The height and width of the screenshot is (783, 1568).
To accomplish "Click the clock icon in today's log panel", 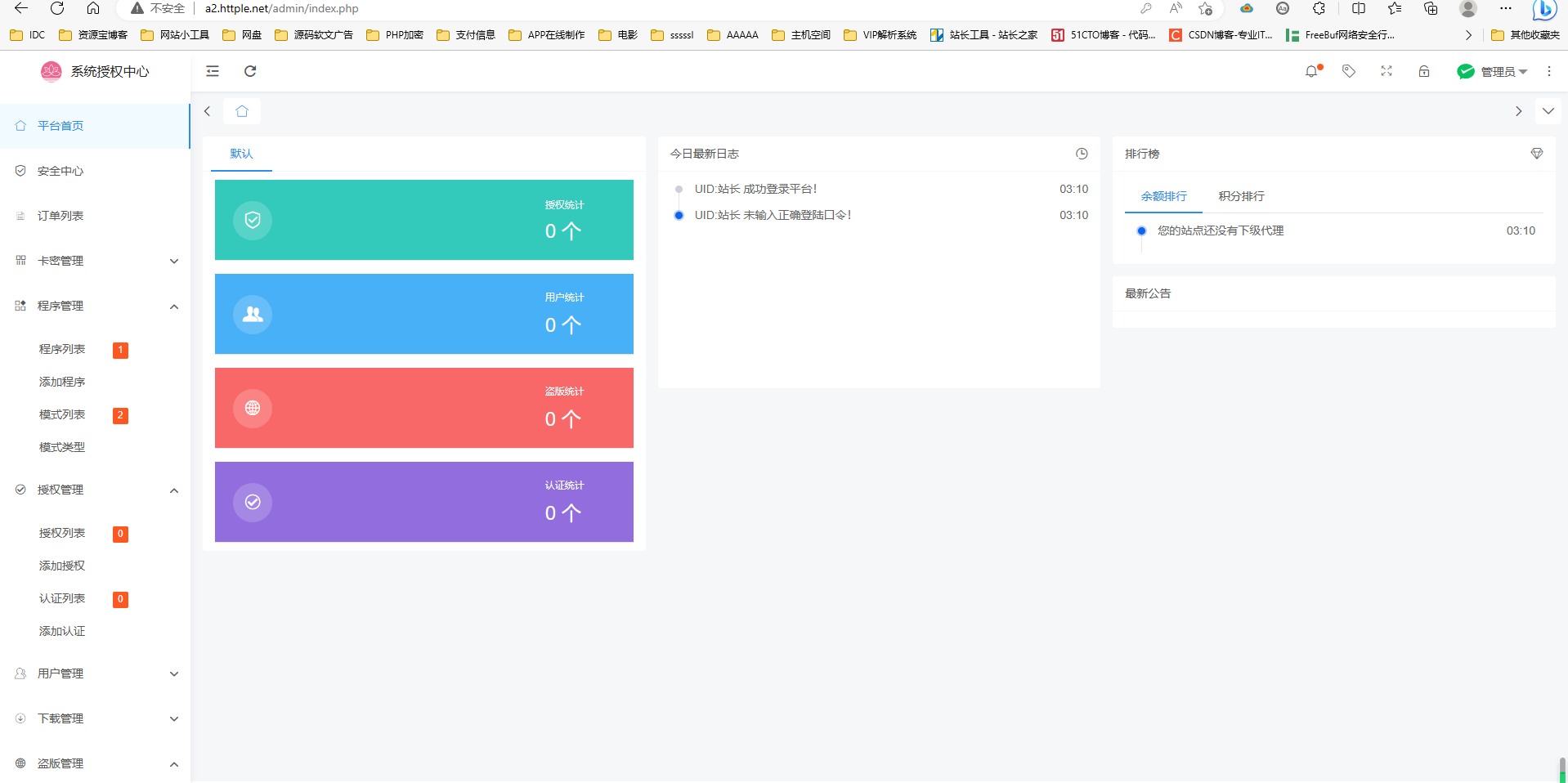I will 1082,154.
